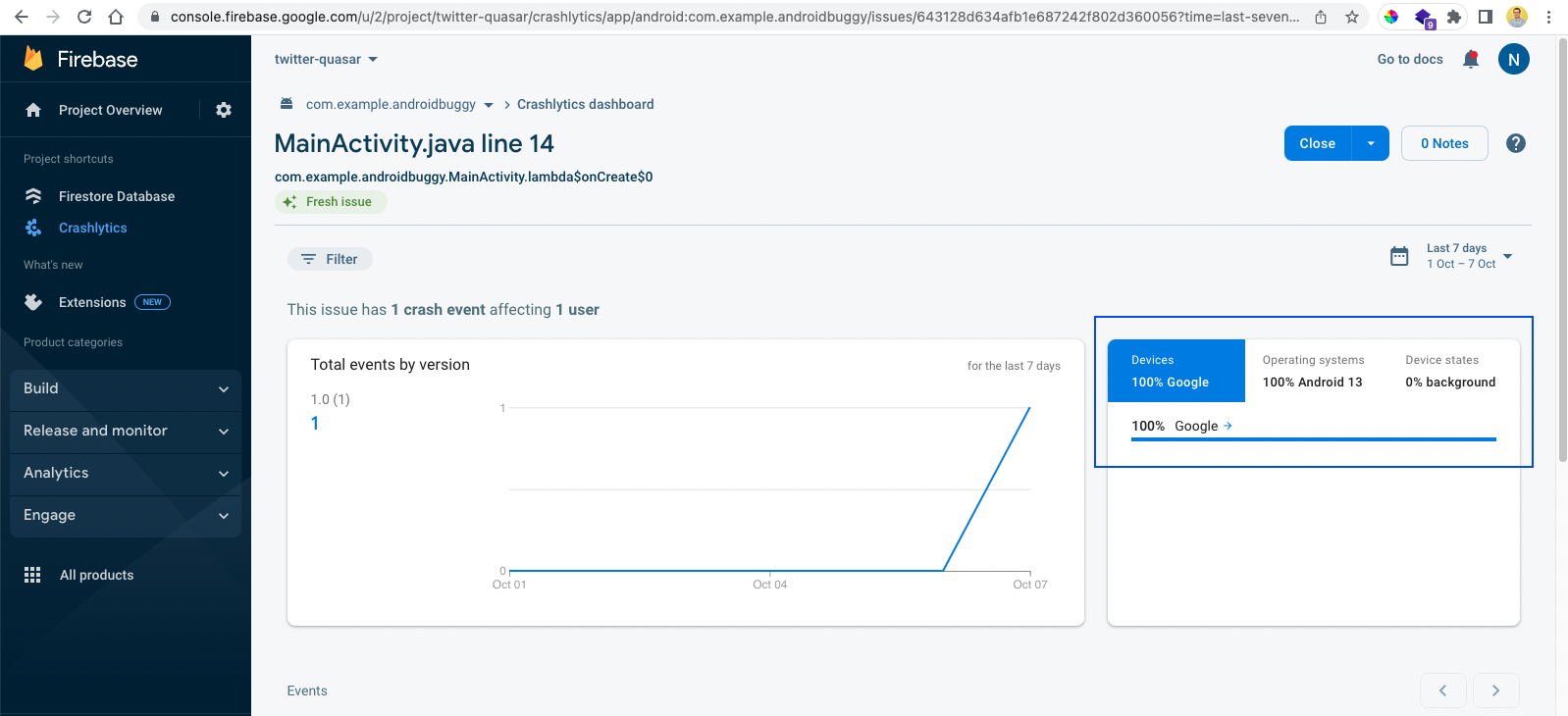Viewport: 1568px width, 716px height.
Task: Select the Devices tab
Action: pos(1176,371)
